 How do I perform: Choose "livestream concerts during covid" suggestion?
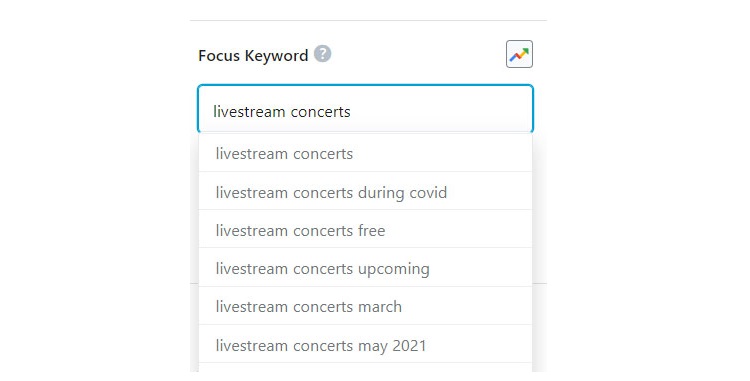365,191
